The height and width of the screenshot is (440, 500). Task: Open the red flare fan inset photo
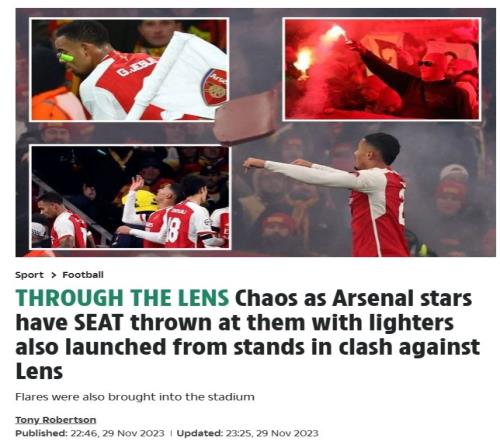point(382,69)
